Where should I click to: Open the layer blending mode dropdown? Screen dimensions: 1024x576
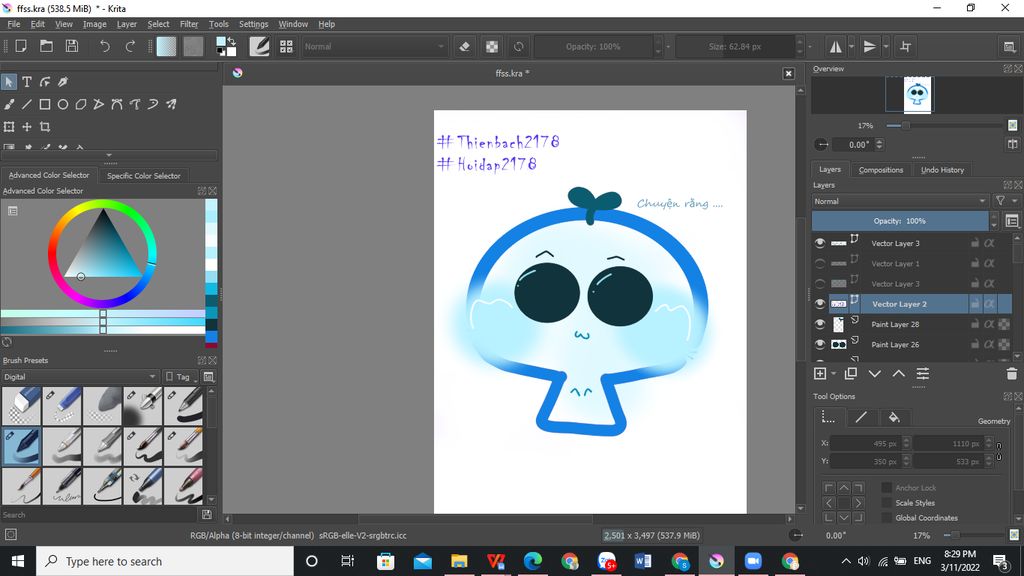coord(901,201)
